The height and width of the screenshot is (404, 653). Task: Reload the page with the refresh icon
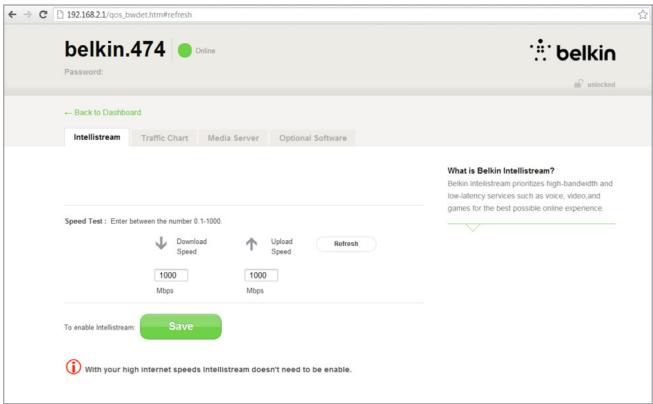[x=43, y=15]
